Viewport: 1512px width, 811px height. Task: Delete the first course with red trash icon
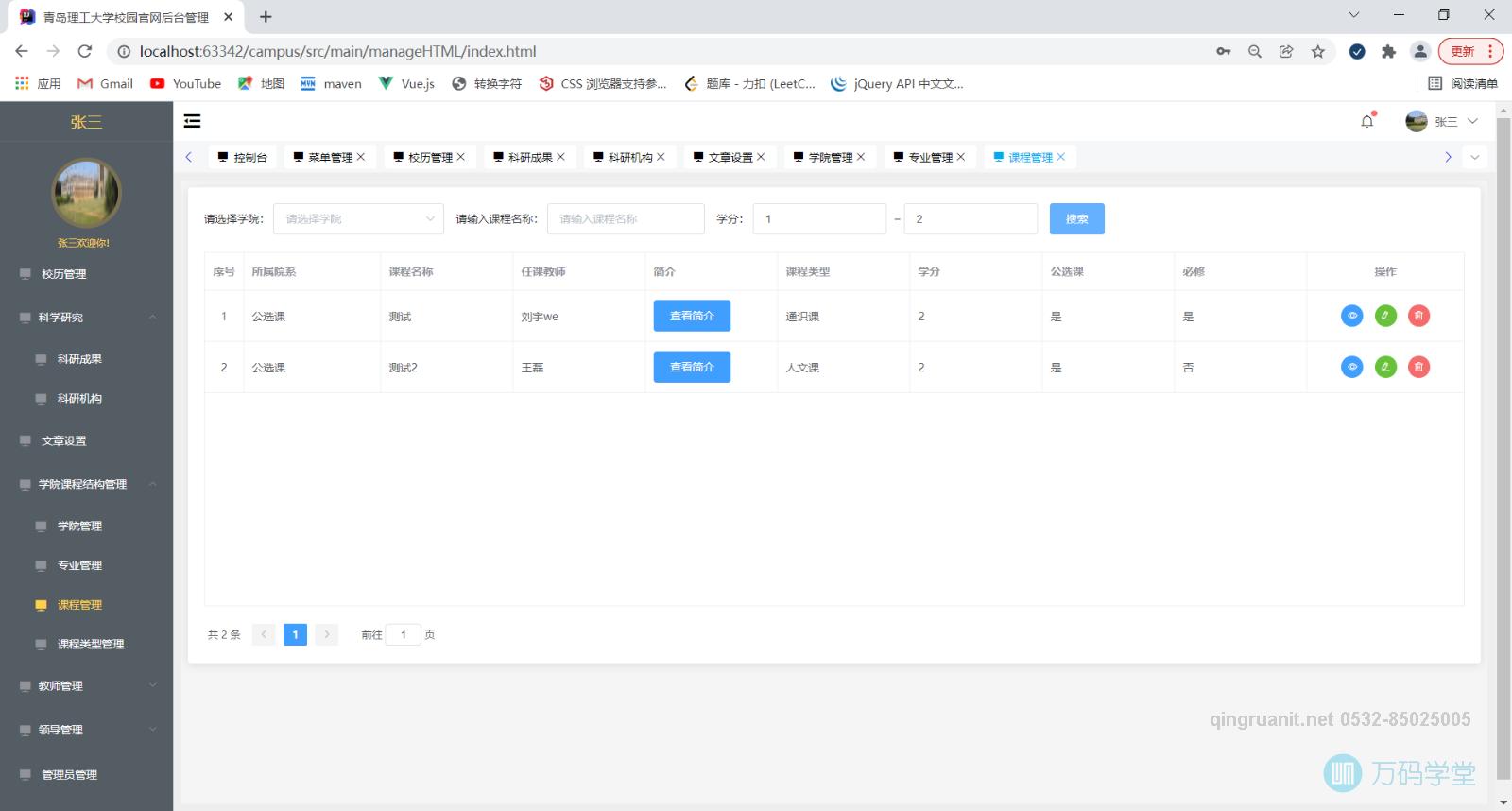pyautogui.click(x=1418, y=316)
